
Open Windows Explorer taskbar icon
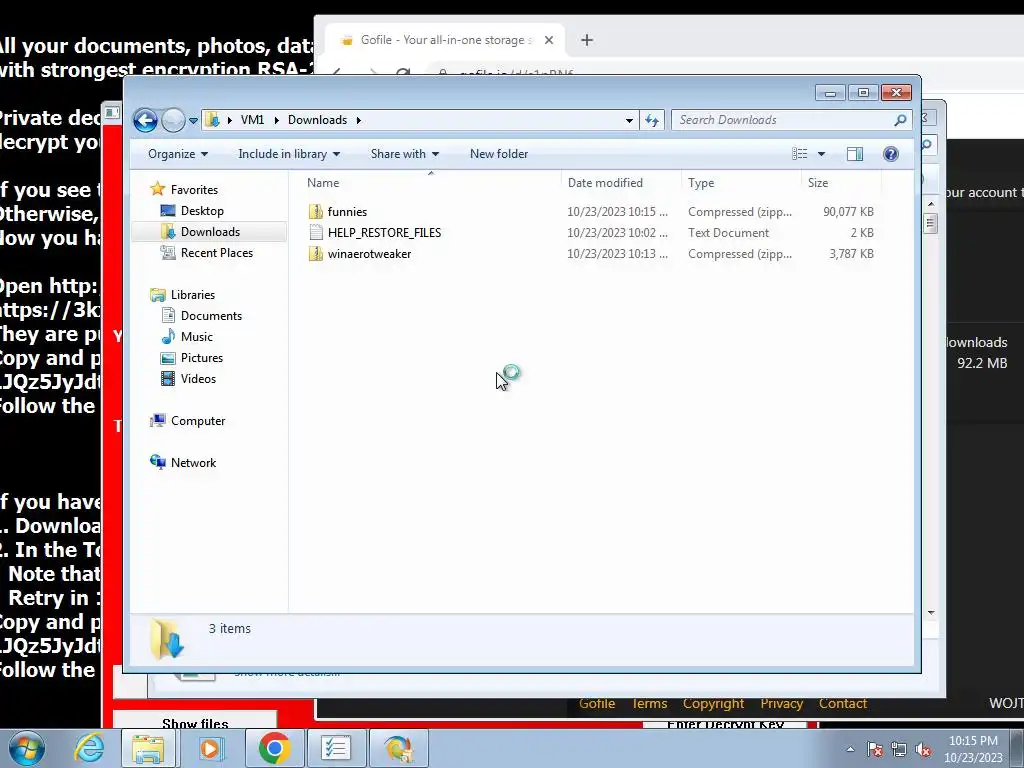tap(148, 748)
